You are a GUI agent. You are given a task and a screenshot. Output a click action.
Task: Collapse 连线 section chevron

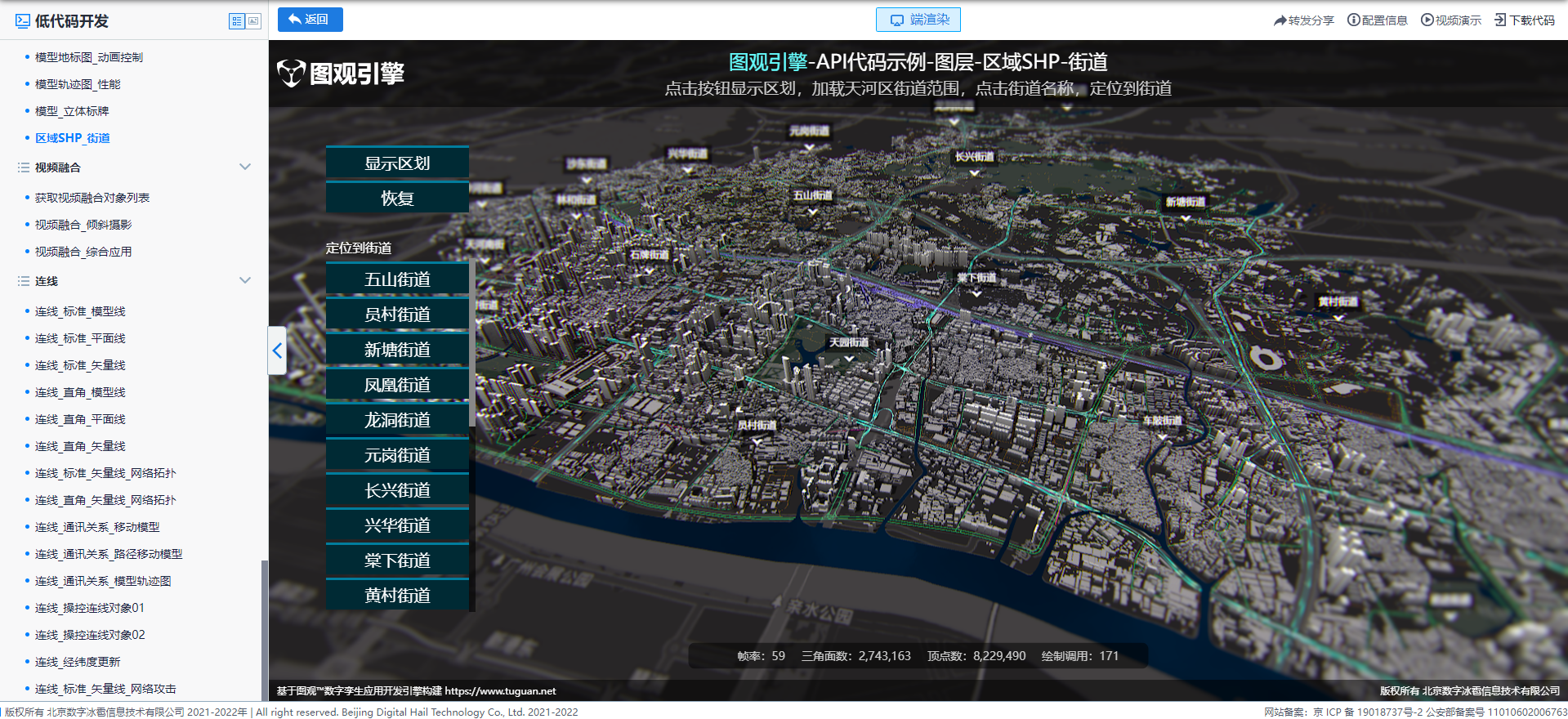click(x=244, y=280)
